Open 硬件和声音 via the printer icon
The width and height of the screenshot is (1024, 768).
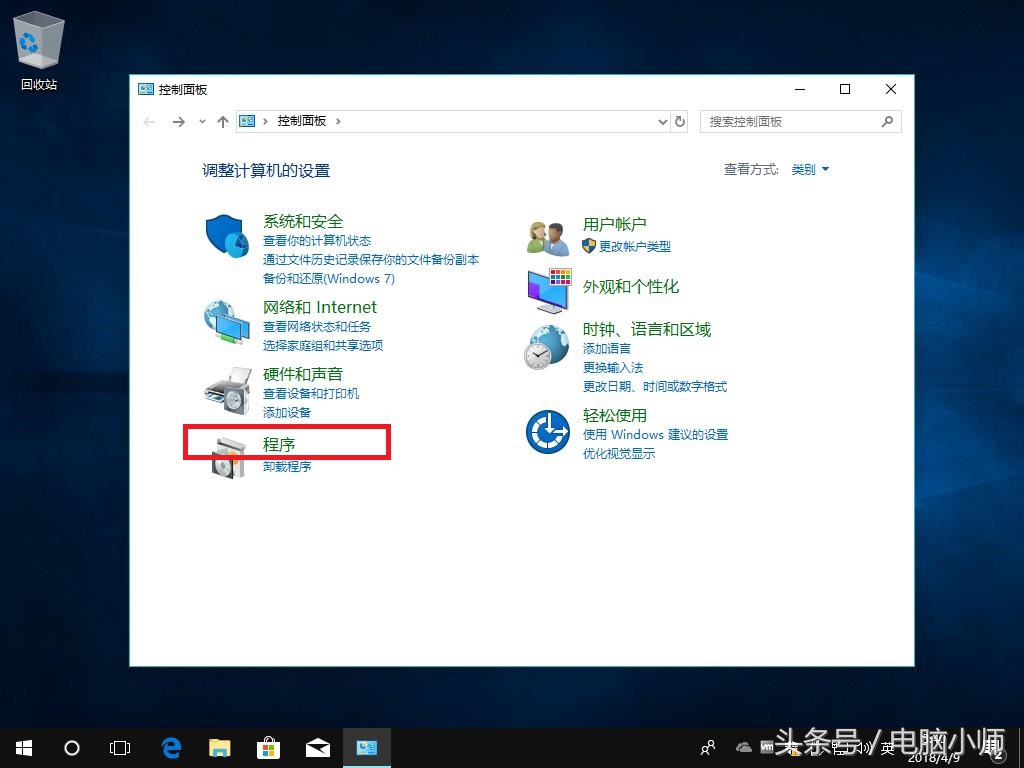[226, 388]
